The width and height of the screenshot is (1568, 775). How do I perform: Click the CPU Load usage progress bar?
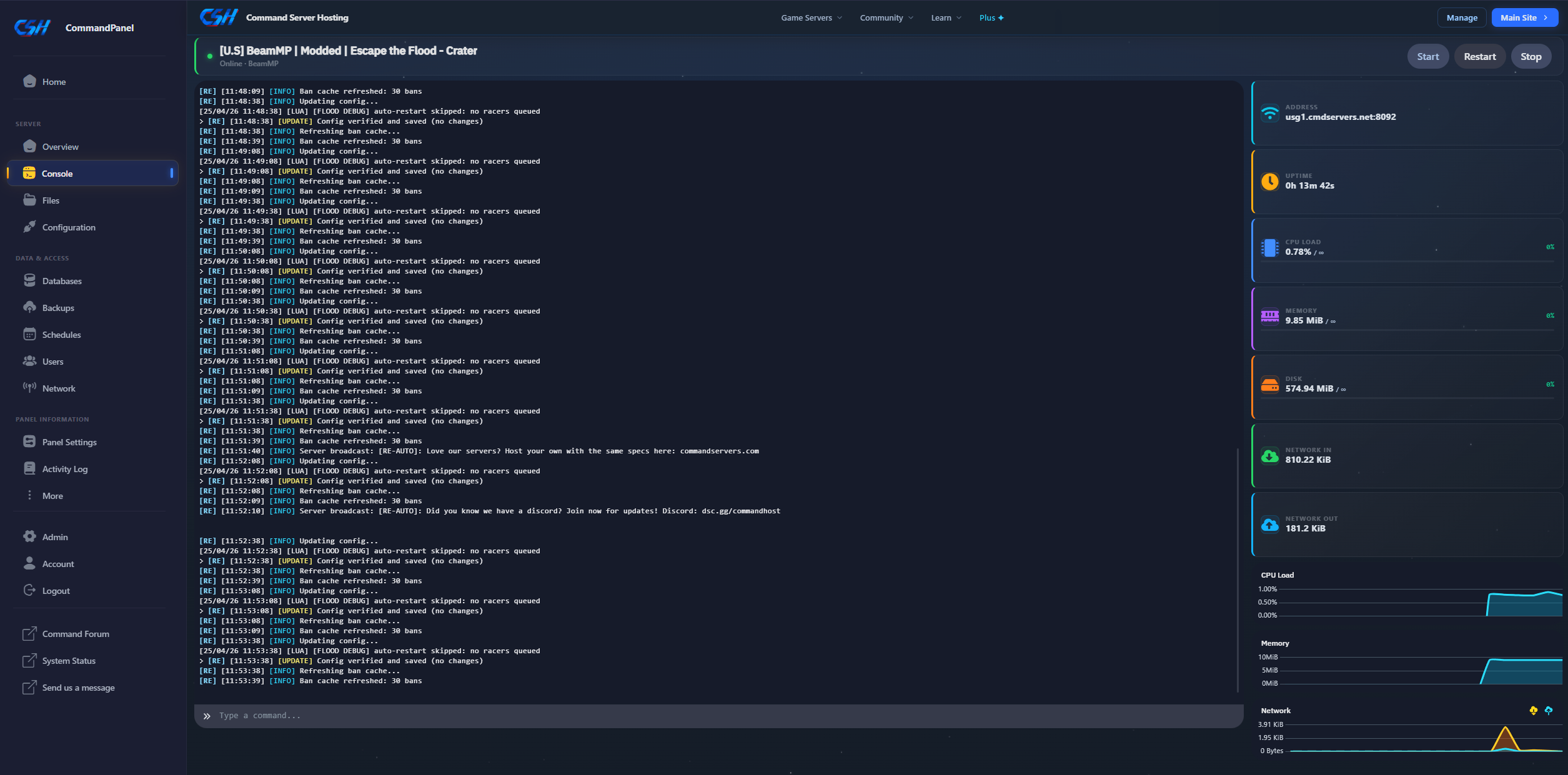pos(1407,262)
